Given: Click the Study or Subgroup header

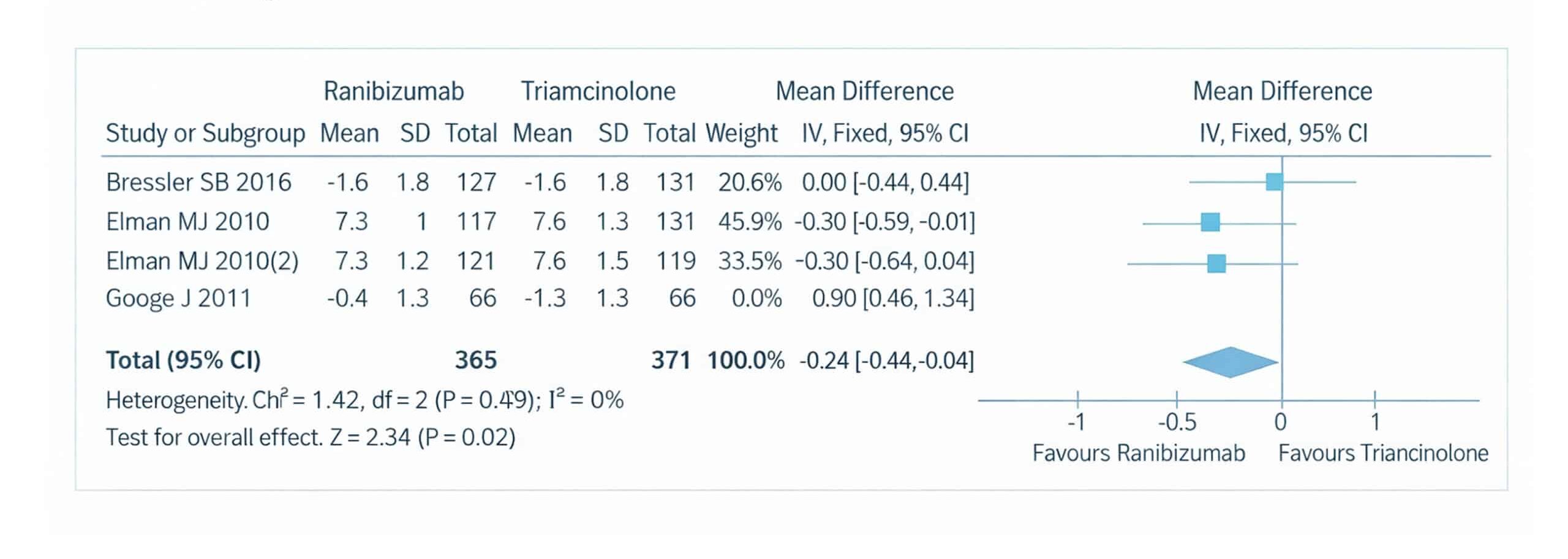Looking at the screenshot, I should pos(205,133).
